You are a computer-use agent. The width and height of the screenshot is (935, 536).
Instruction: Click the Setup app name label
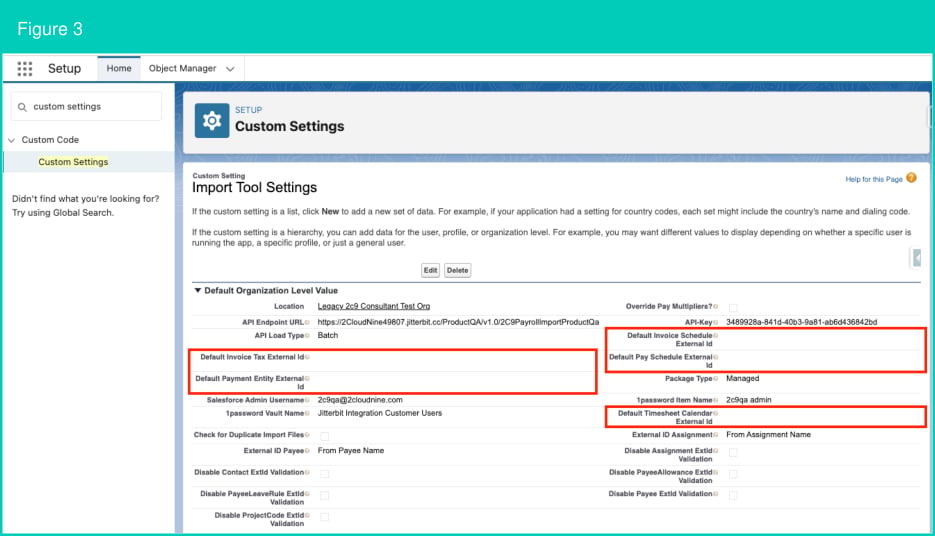click(x=64, y=69)
